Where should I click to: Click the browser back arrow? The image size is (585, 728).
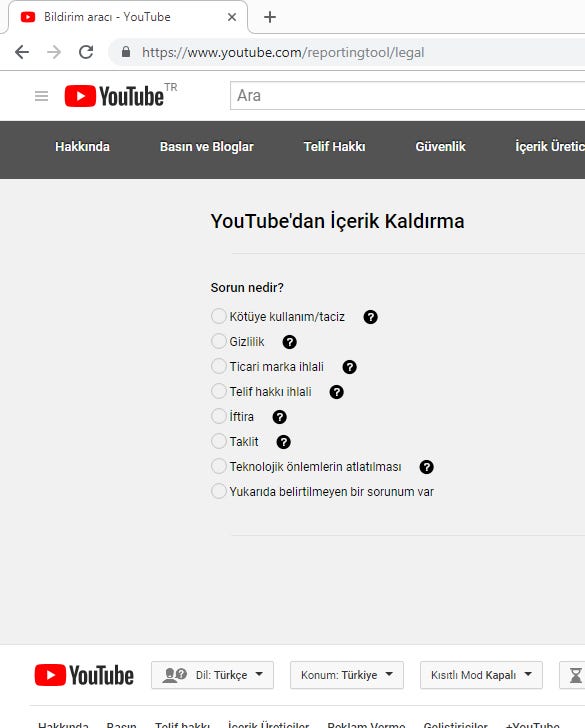tap(22, 52)
